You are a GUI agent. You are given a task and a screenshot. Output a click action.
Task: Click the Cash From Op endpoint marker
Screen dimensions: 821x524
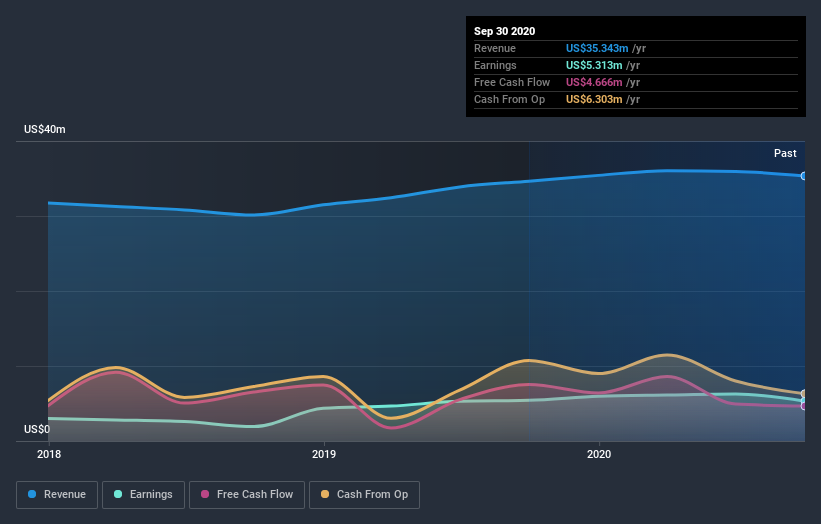[804, 394]
